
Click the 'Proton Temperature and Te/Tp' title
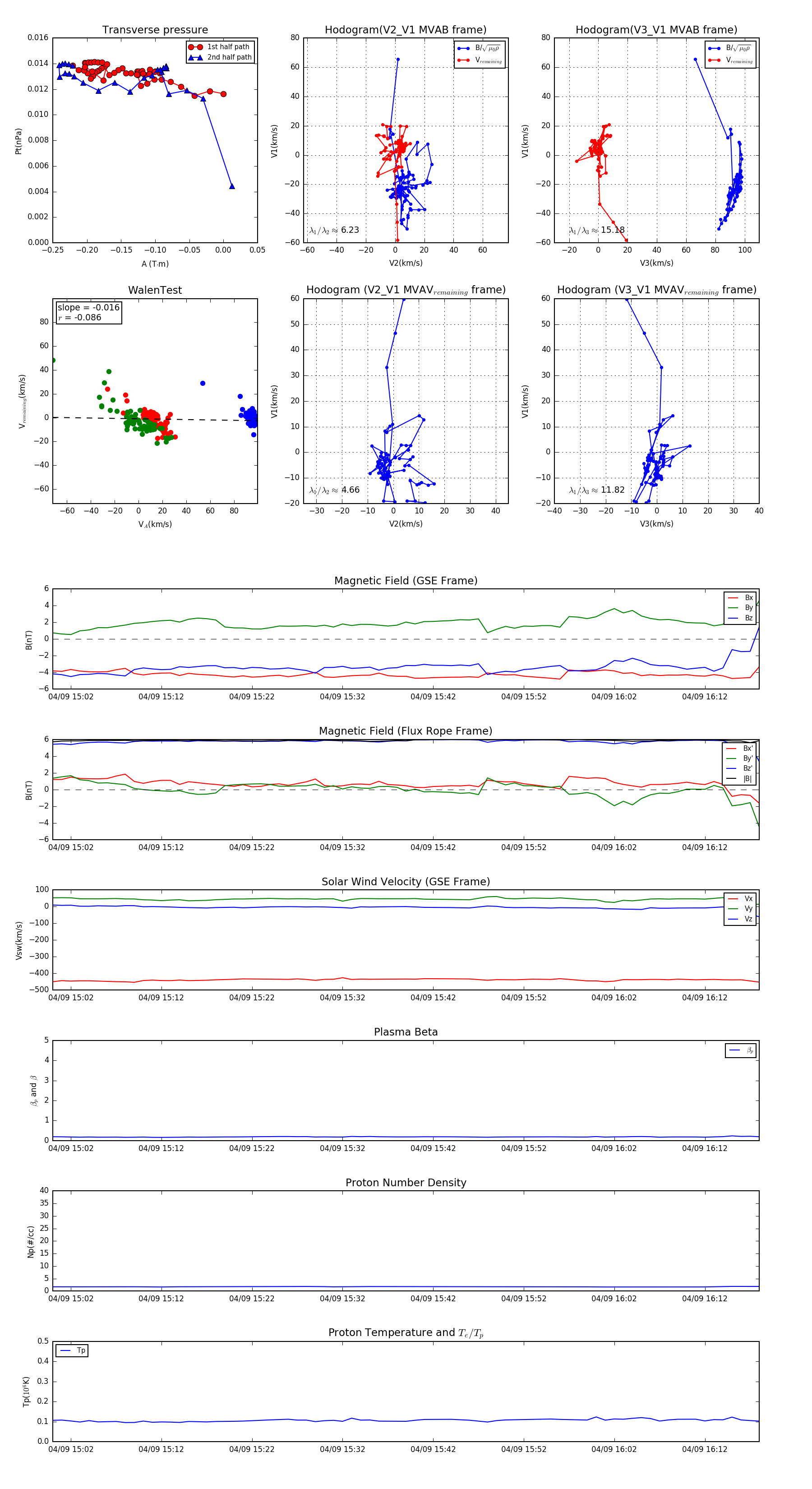[x=406, y=1333]
